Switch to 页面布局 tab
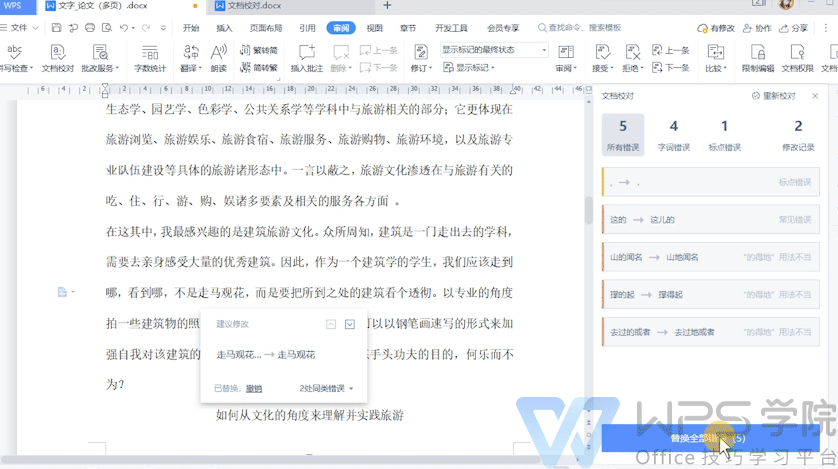This screenshot has width=838, height=469. pos(266,28)
